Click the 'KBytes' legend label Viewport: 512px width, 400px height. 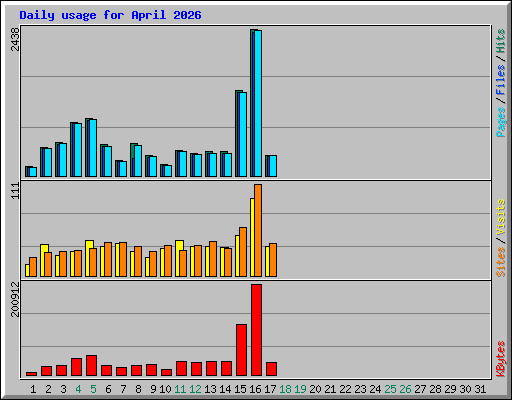click(x=501, y=359)
